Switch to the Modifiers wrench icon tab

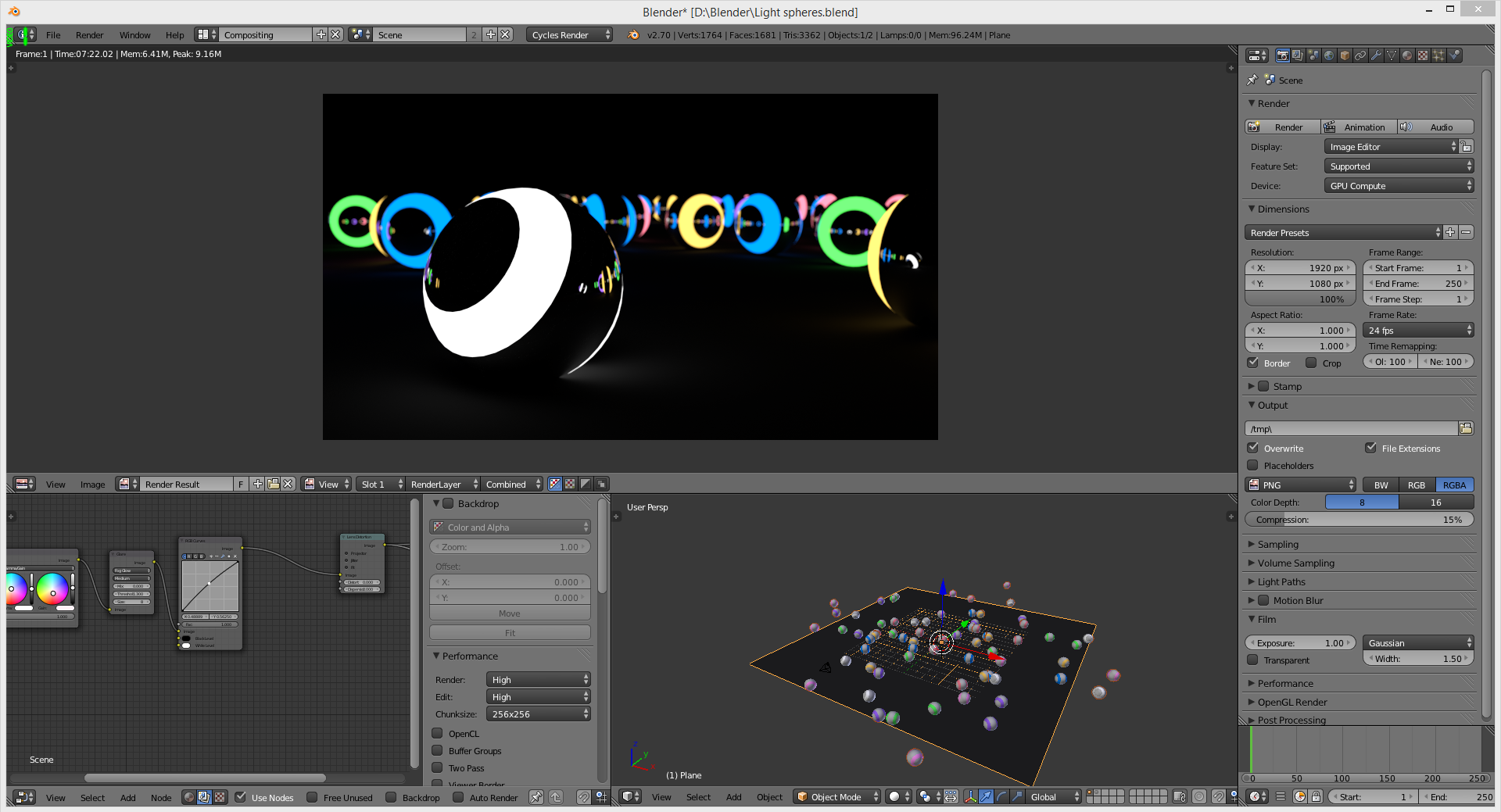(x=1376, y=55)
